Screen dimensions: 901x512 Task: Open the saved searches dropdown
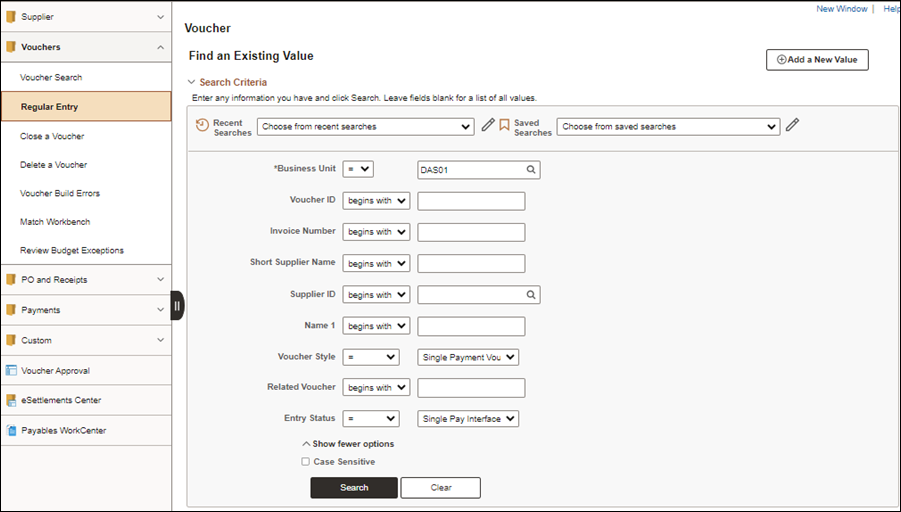coord(668,127)
